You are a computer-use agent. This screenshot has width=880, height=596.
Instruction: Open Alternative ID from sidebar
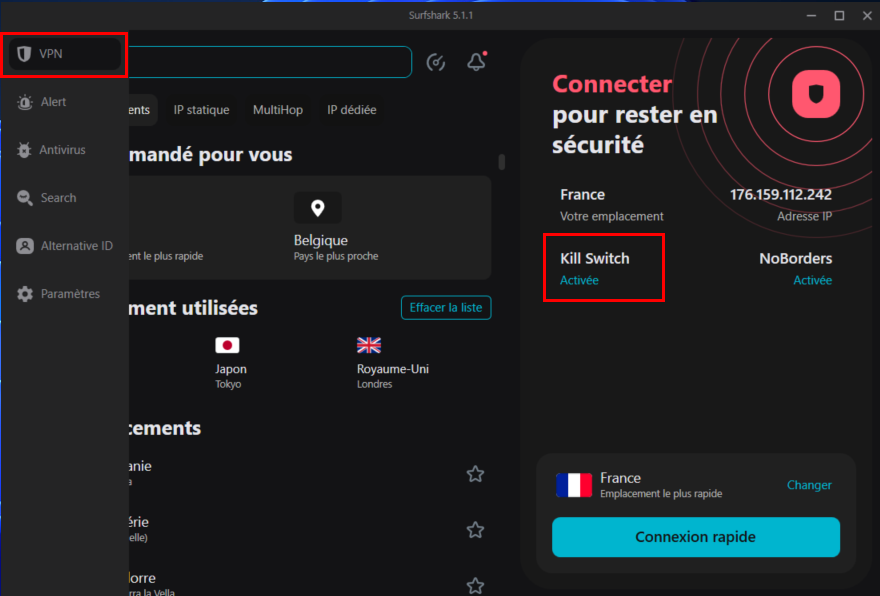click(x=65, y=246)
